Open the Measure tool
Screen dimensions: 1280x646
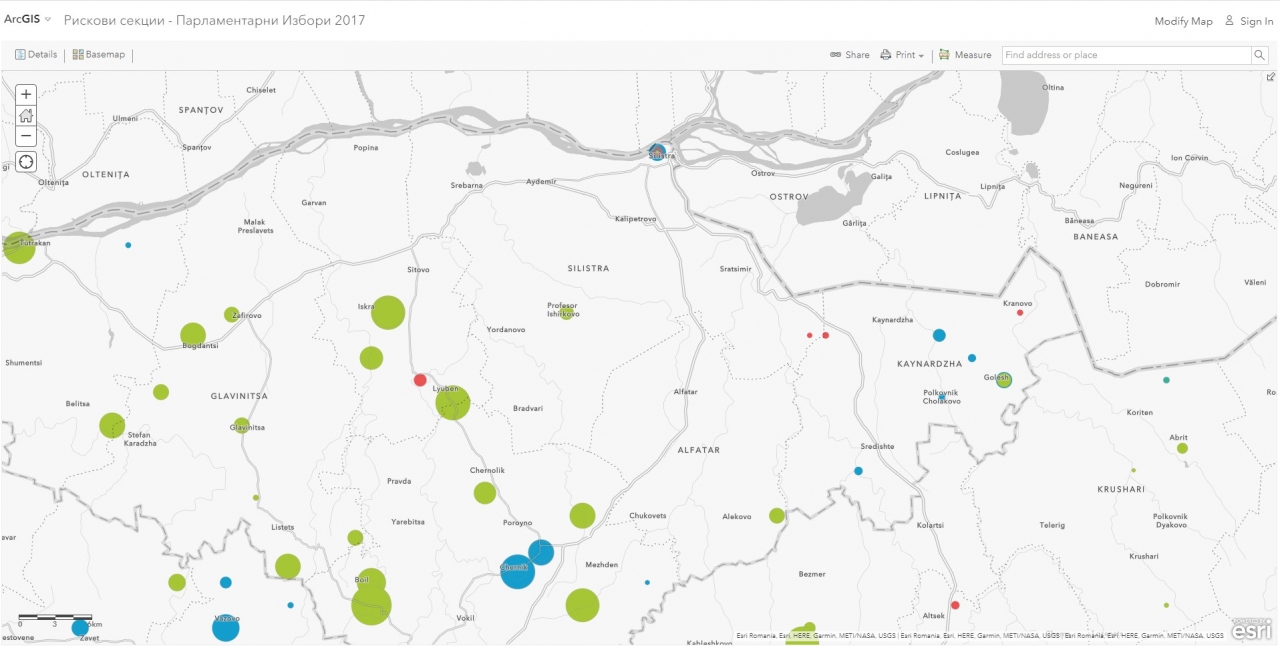(x=965, y=55)
